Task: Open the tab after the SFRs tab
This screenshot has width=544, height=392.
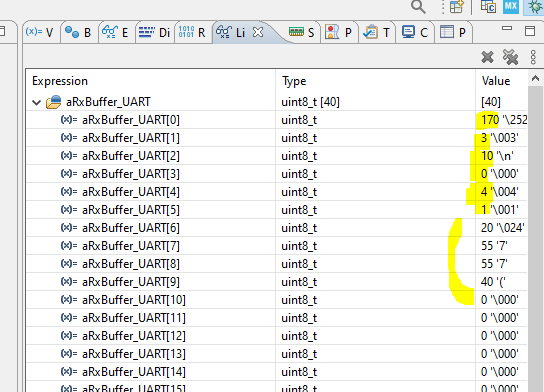Action: [338, 32]
